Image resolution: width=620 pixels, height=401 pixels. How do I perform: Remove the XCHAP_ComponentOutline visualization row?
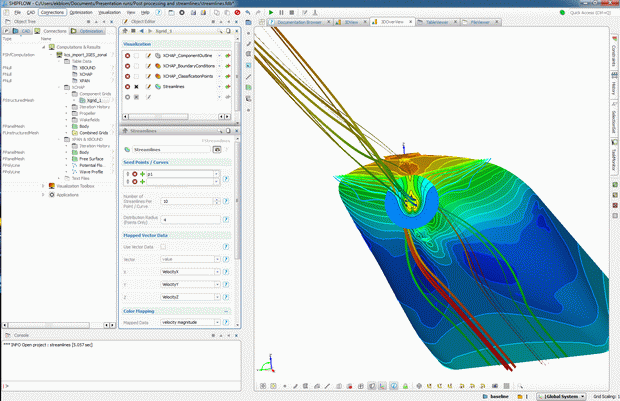coord(127,56)
